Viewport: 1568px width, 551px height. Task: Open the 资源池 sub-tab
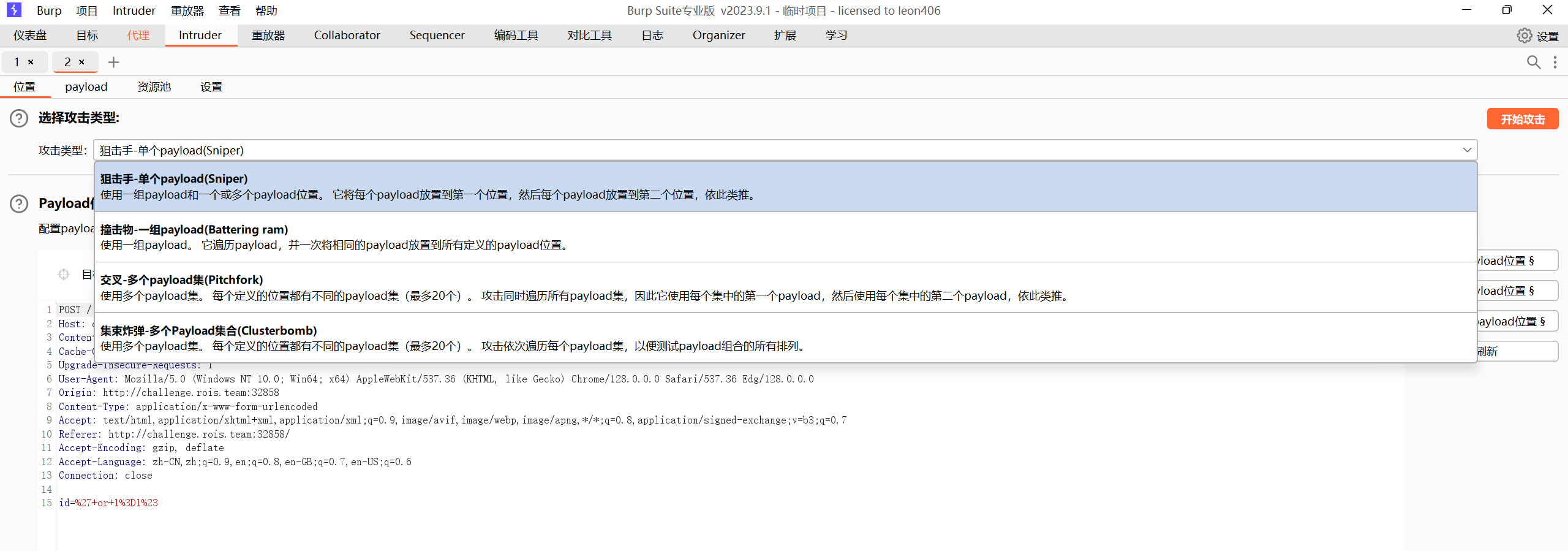pyautogui.click(x=154, y=86)
